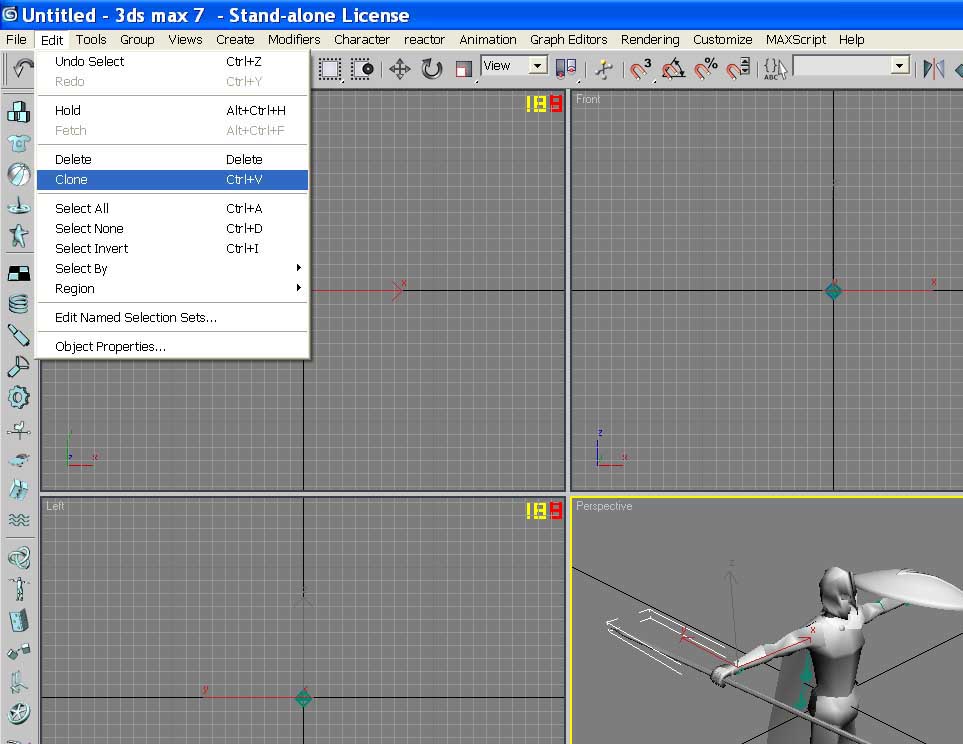Activate the Select and Rotate tool

[x=432, y=69]
